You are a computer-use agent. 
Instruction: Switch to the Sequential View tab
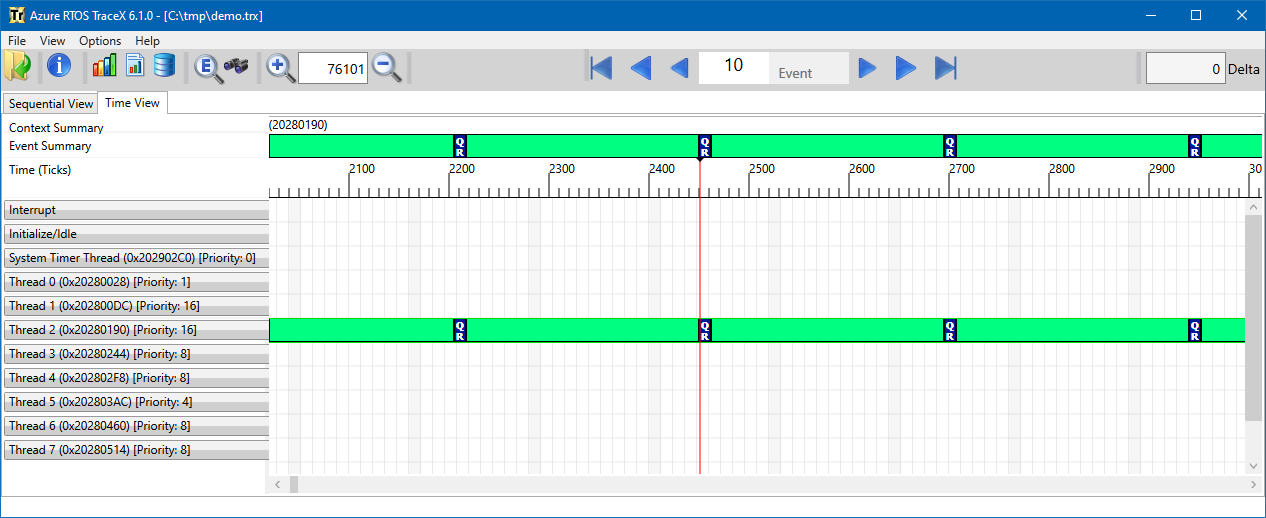51,104
